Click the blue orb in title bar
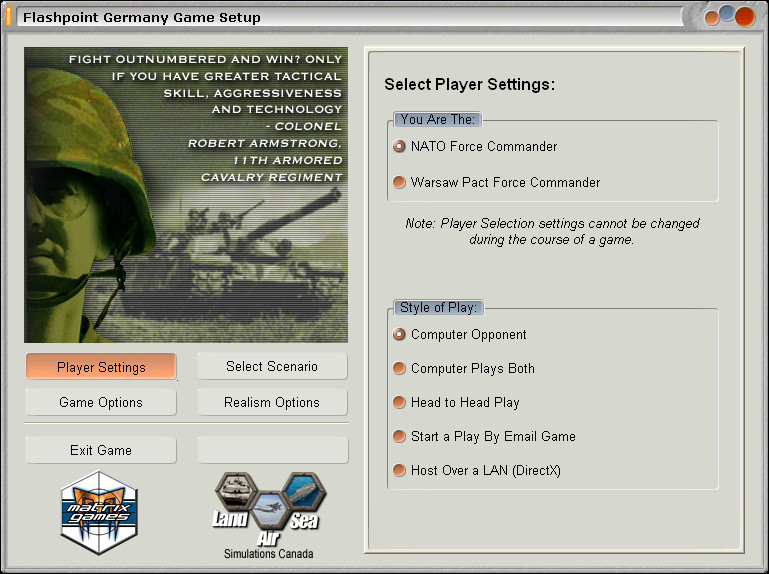This screenshot has width=769, height=574. click(x=727, y=13)
